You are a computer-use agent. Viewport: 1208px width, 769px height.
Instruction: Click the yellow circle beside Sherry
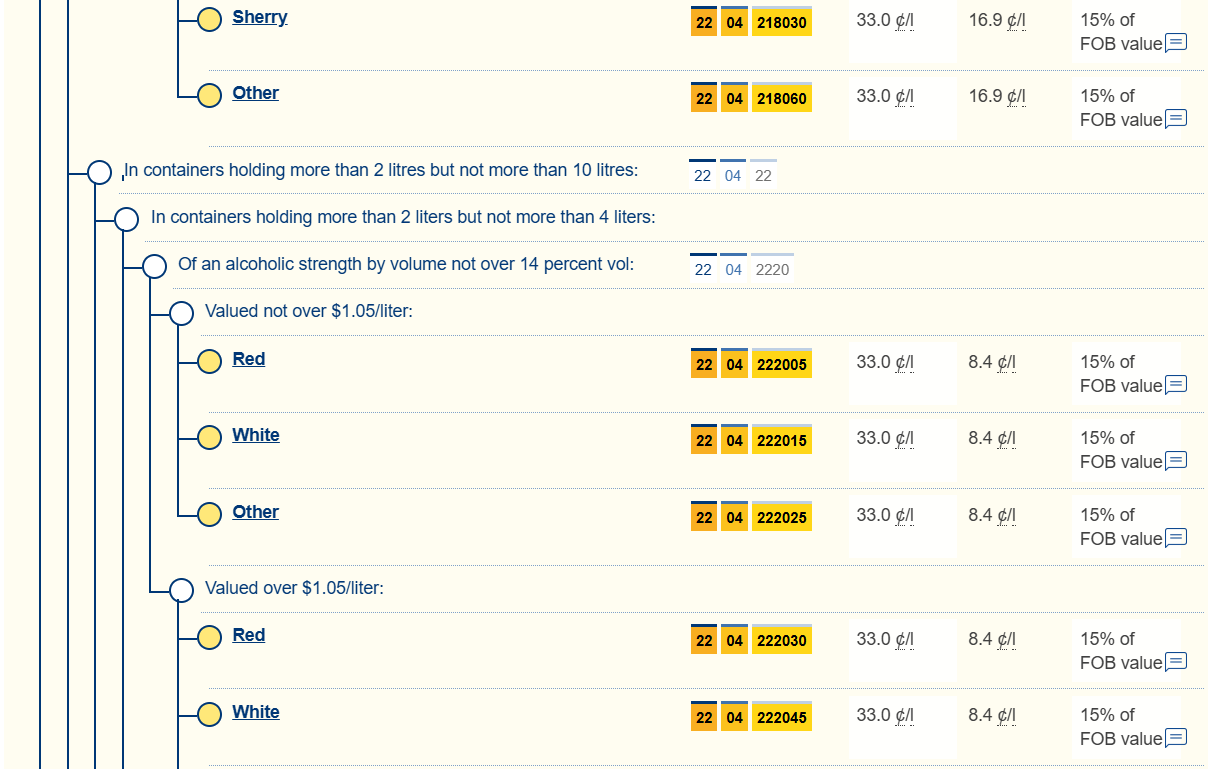(x=209, y=19)
